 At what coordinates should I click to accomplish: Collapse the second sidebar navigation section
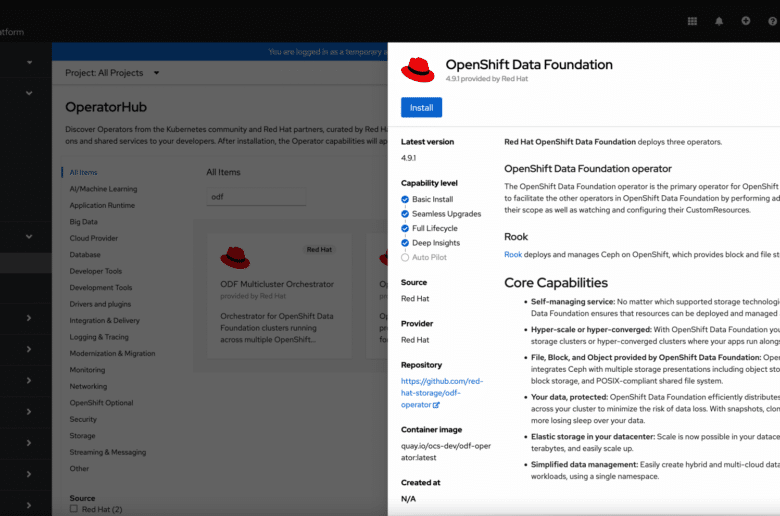pyautogui.click(x=29, y=93)
